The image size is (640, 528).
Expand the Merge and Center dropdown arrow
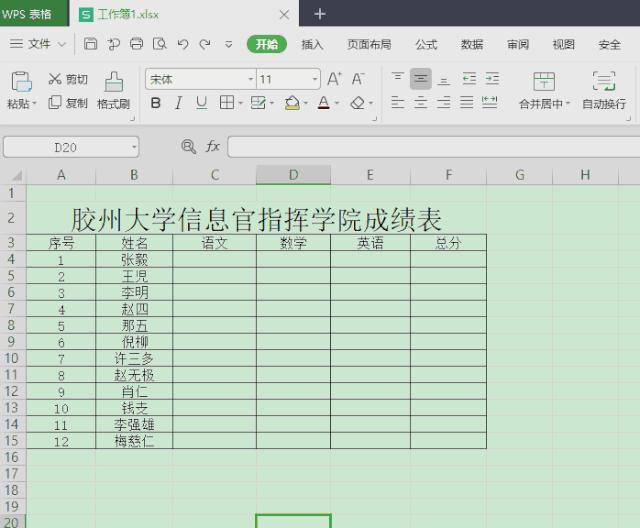pos(568,103)
